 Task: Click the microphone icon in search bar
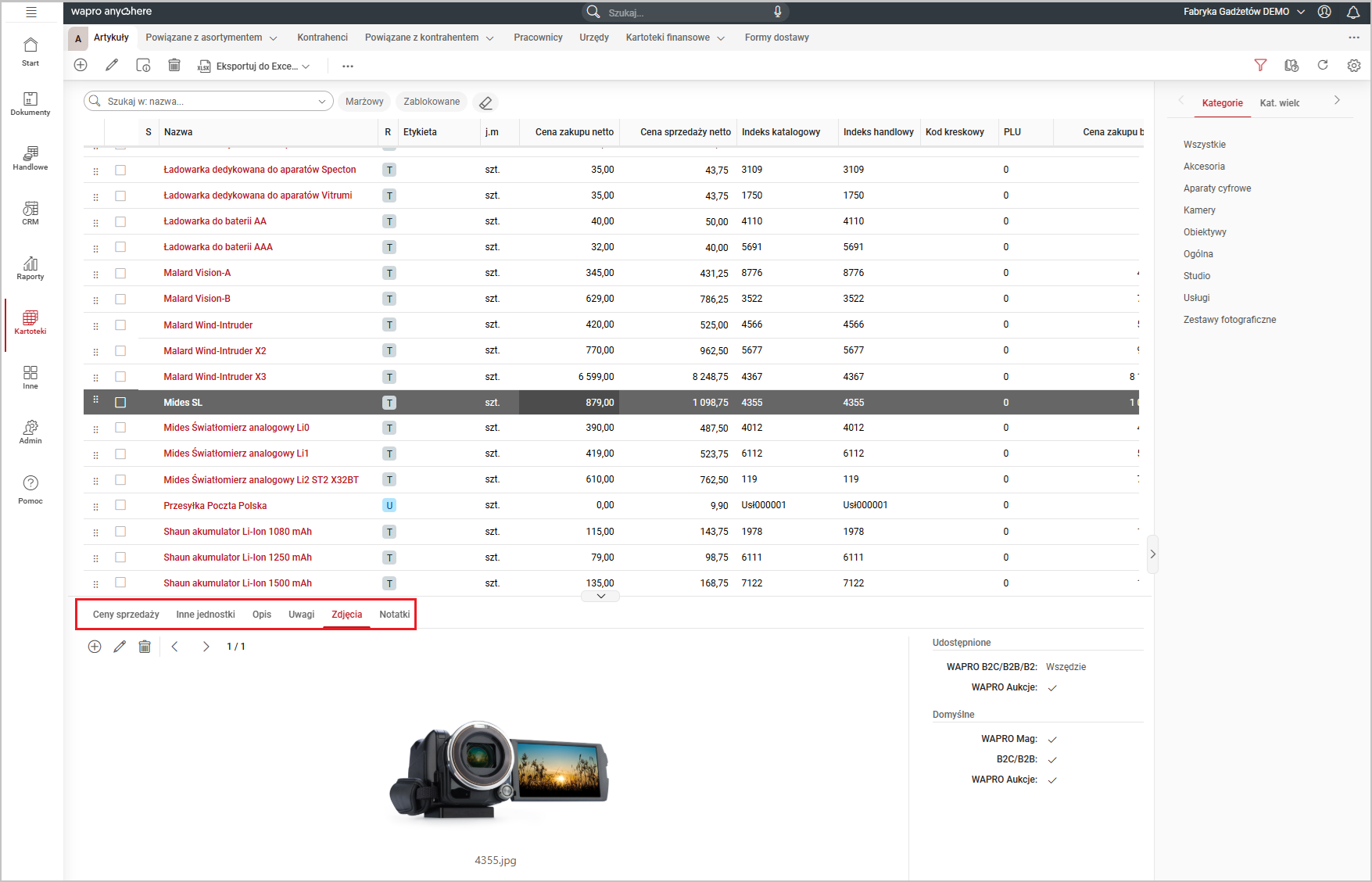coord(777,12)
